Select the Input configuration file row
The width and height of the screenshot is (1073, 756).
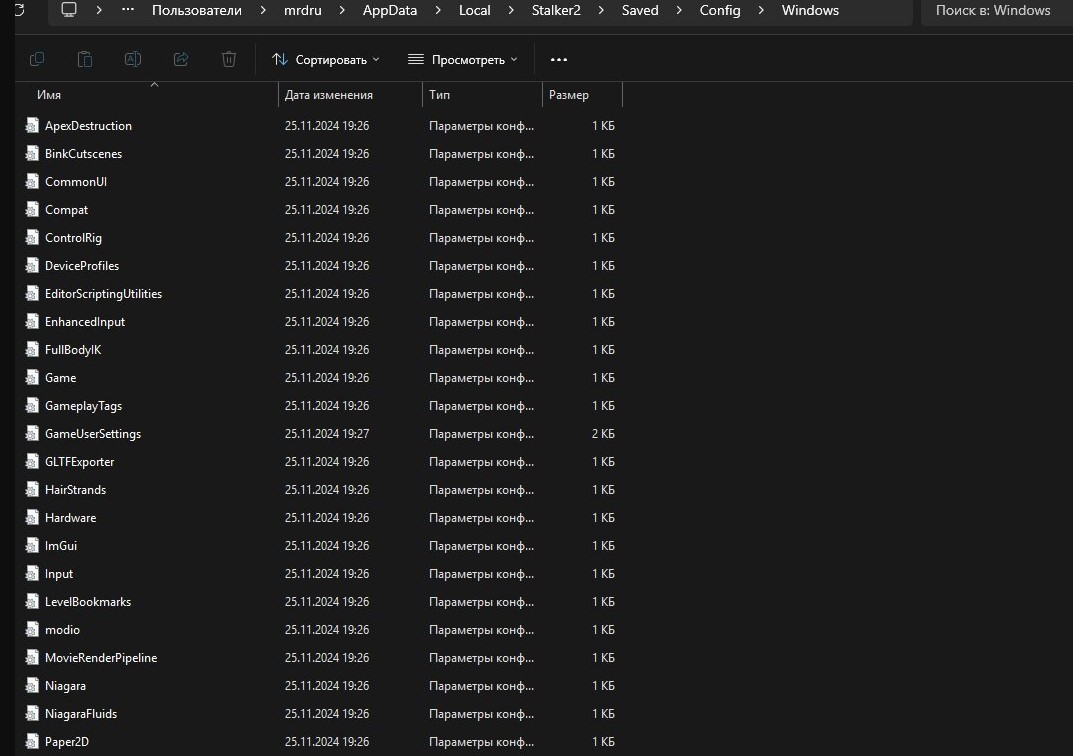(x=59, y=574)
